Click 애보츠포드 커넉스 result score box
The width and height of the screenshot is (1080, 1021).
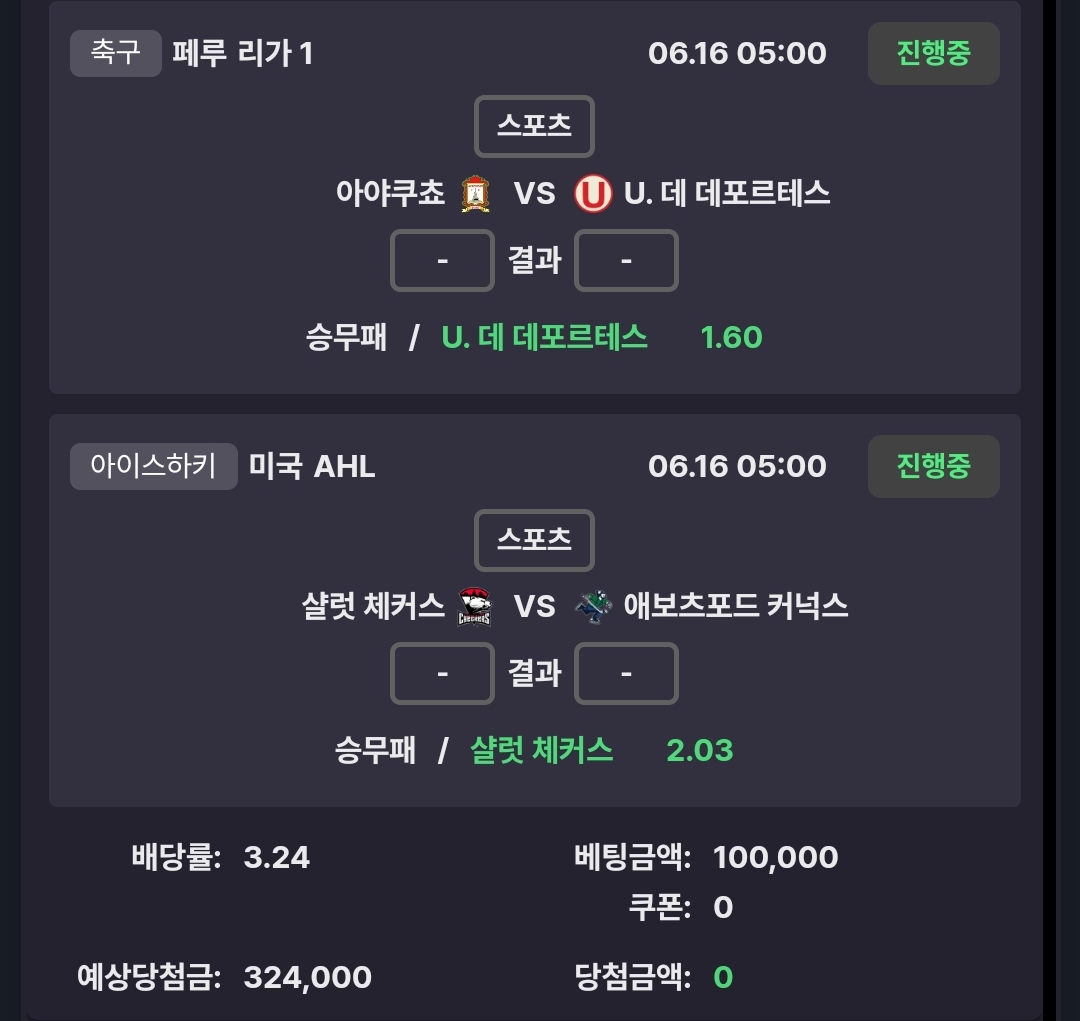[x=626, y=673]
